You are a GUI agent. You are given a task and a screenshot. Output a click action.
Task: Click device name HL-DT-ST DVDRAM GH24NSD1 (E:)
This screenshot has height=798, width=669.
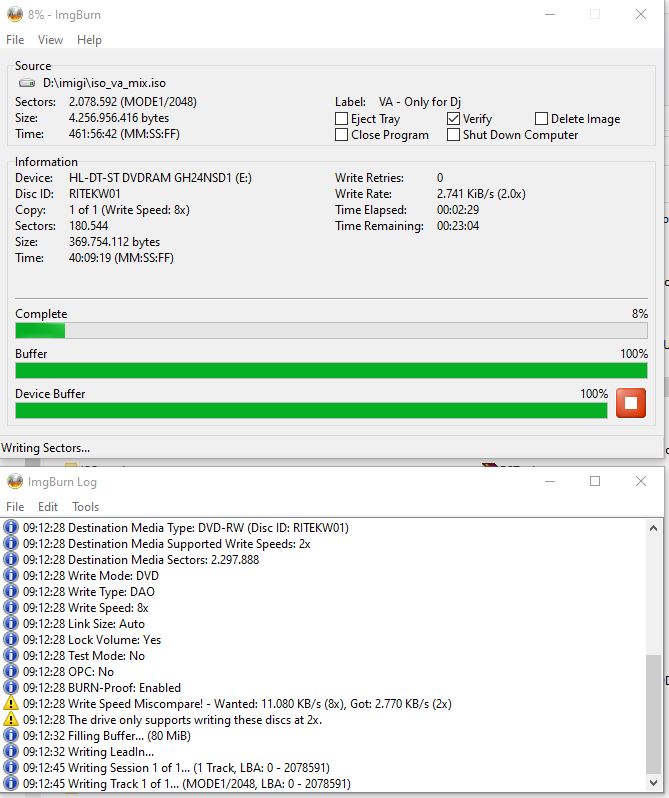coord(160,178)
